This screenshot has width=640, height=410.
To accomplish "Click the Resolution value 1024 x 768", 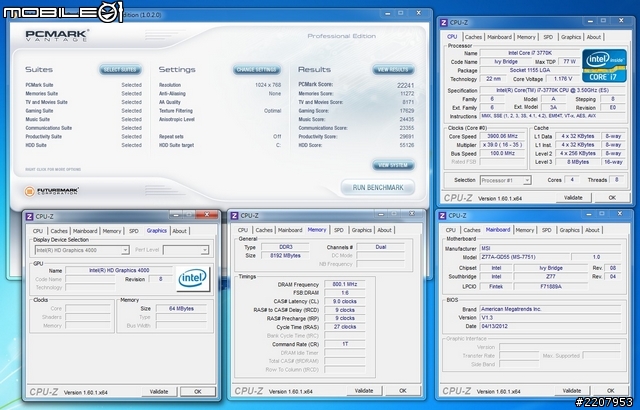I will pos(268,85).
